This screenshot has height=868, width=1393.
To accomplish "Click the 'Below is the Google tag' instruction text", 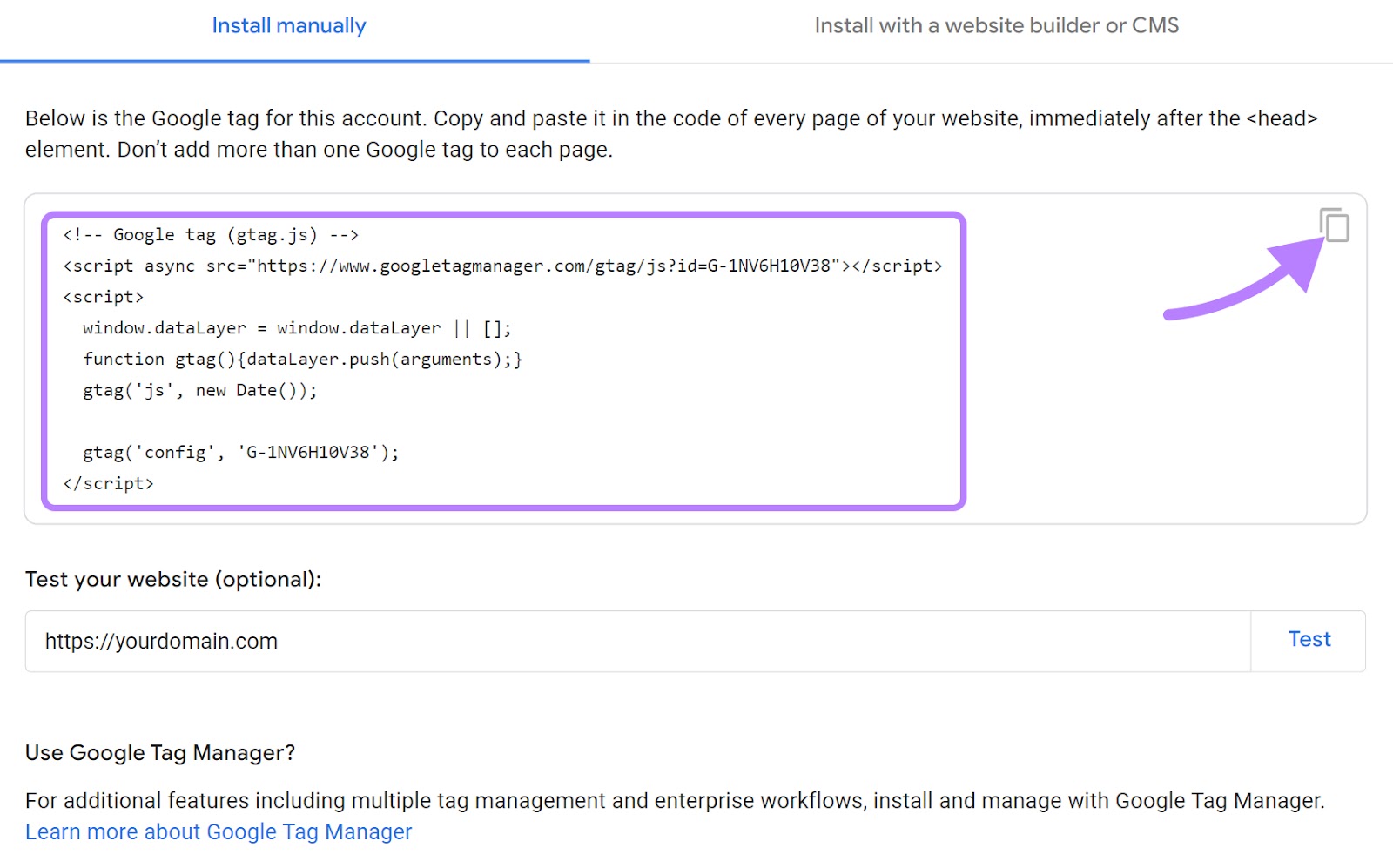I will (671, 134).
